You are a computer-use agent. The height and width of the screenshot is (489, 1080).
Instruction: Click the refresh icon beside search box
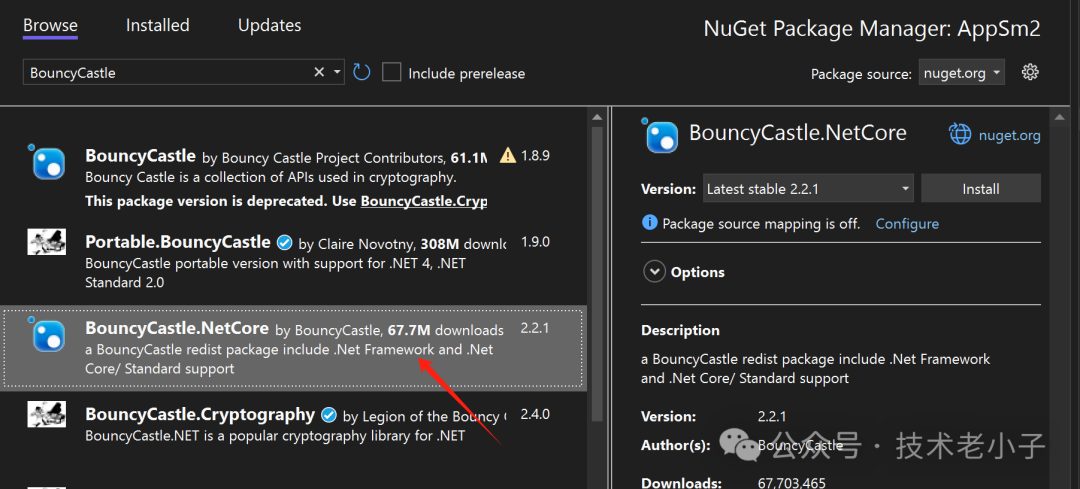click(362, 72)
